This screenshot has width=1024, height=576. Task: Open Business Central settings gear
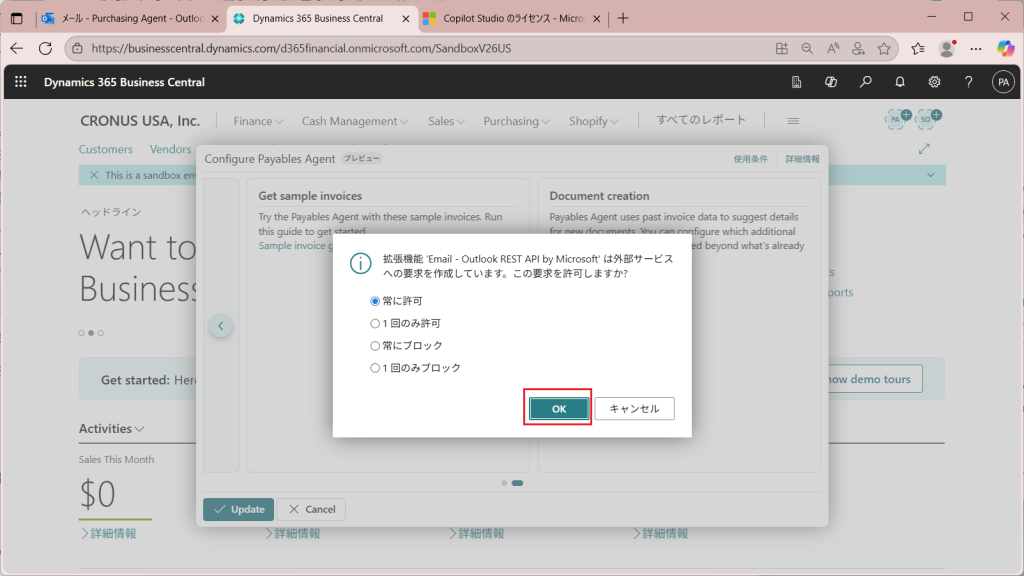pos(935,82)
